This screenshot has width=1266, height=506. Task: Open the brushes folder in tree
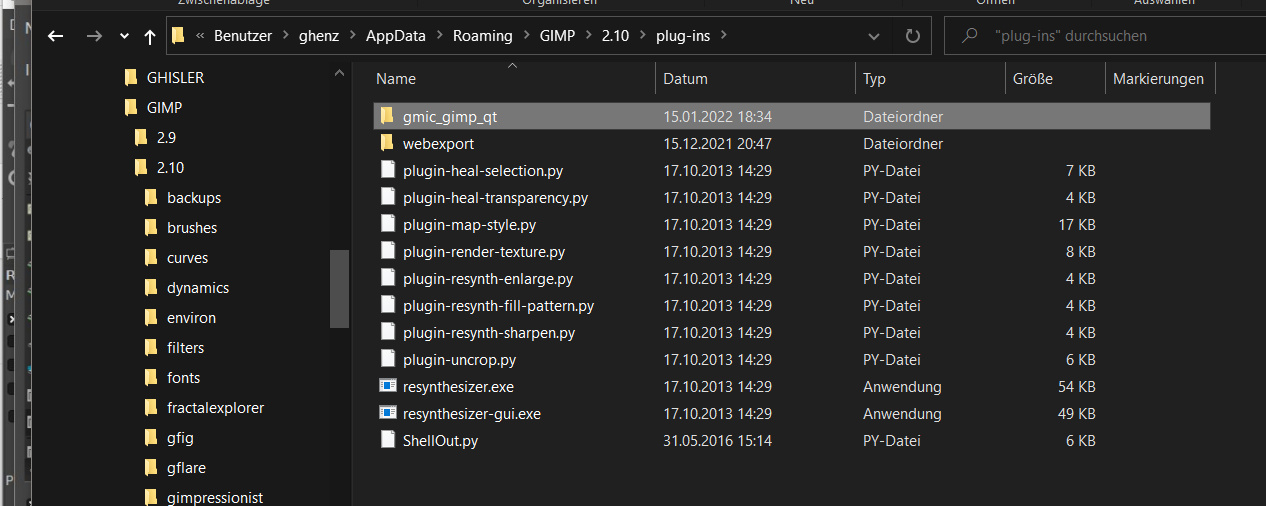pyautogui.click(x=192, y=228)
